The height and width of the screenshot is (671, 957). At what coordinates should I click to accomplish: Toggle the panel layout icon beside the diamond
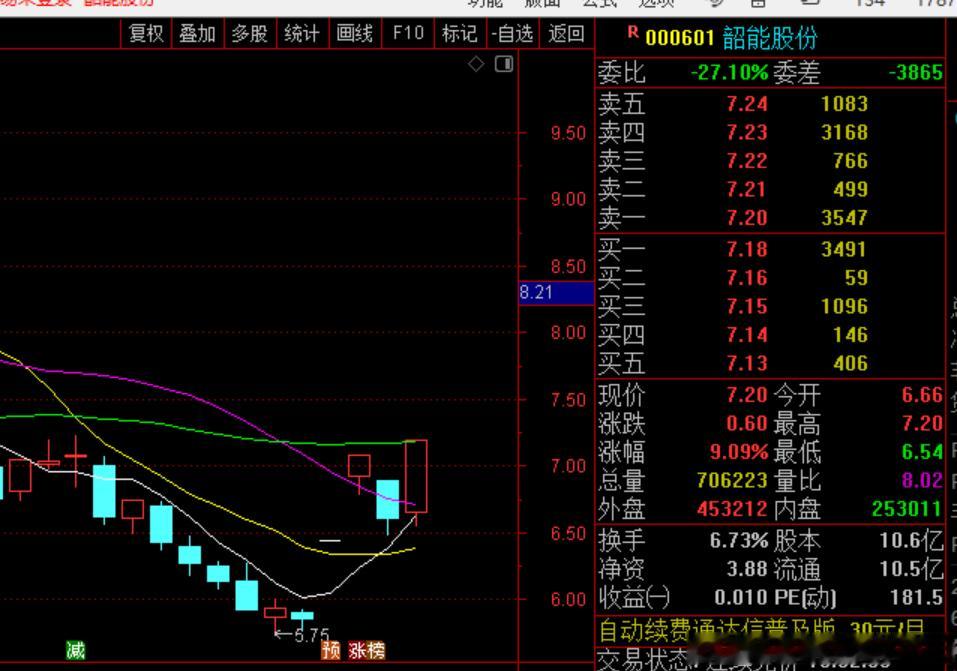point(504,63)
